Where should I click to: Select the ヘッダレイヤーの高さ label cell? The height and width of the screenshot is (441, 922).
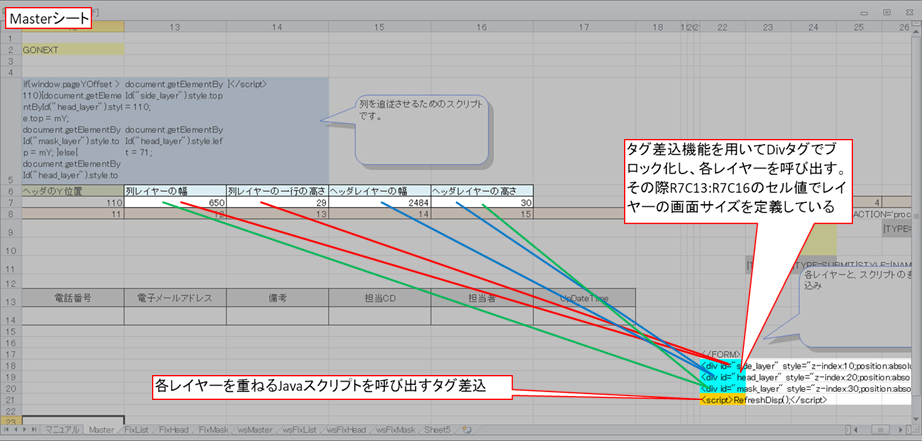pos(482,191)
